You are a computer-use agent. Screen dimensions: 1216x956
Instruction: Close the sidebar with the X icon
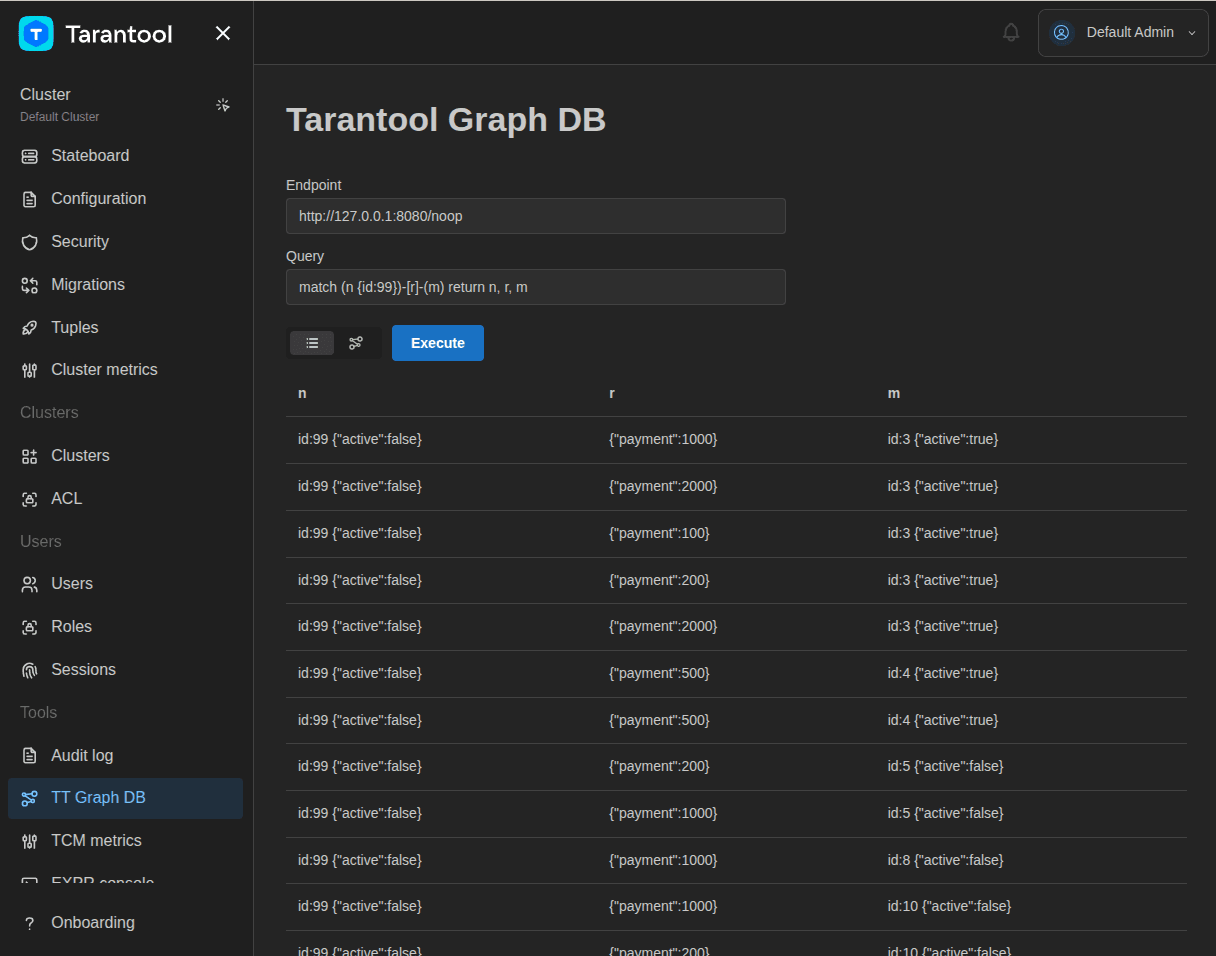coord(223,34)
